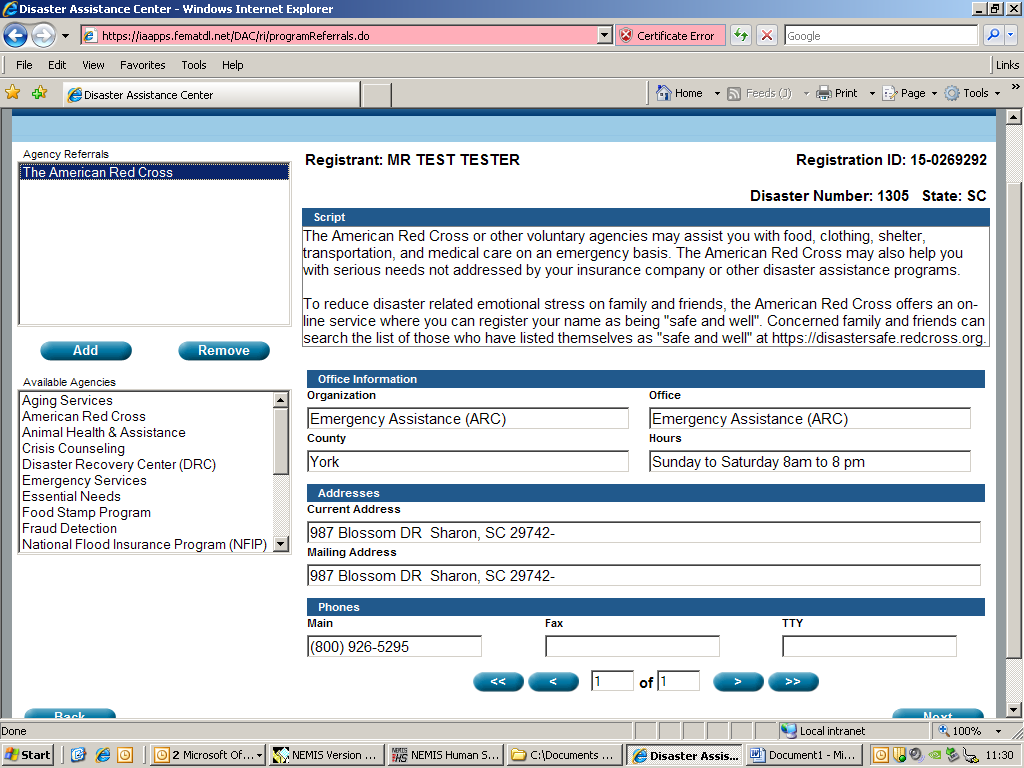Click the Main phone field

coord(394,647)
